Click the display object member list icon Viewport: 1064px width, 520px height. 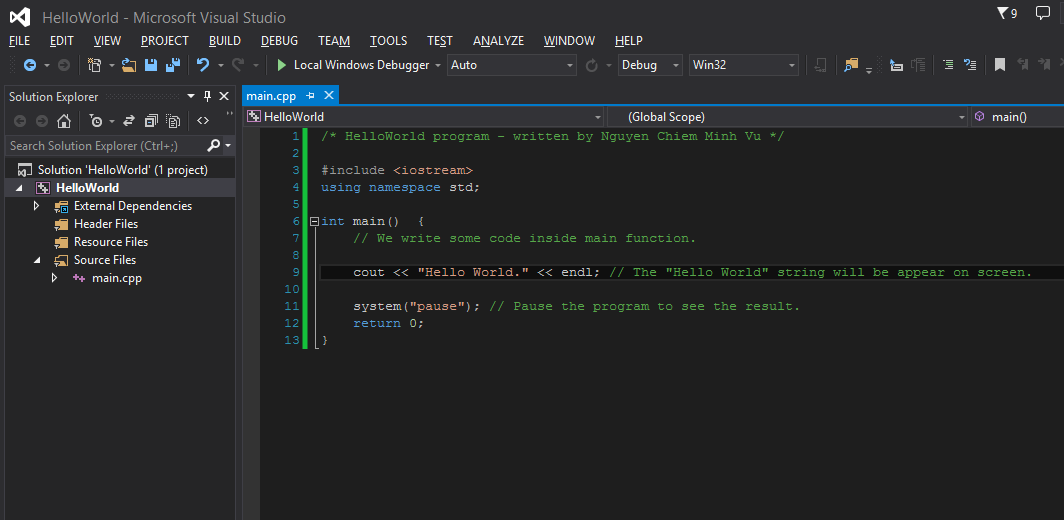tap(896, 65)
